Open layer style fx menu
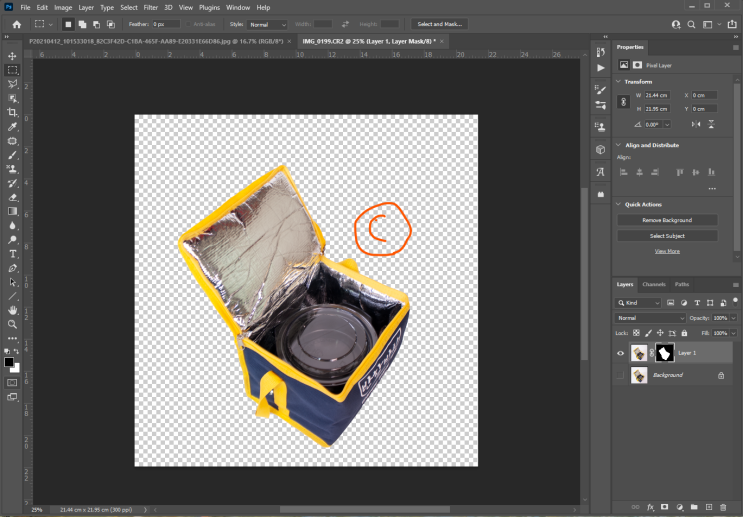The width and height of the screenshot is (743, 517). (x=651, y=508)
